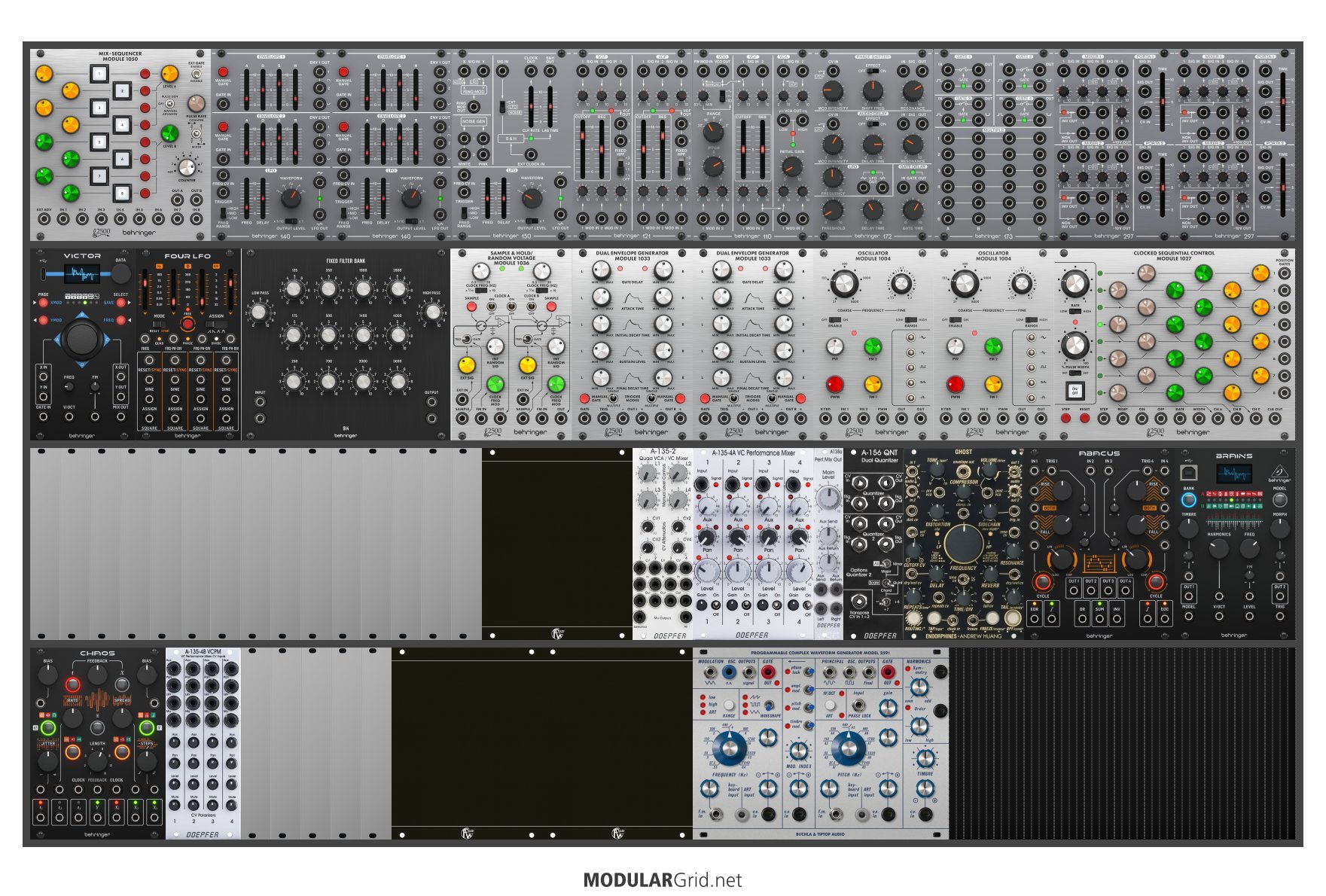Click the TIMBRE knob on Brains
Viewport: 1326px width, 896px height.
[1189, 528]
